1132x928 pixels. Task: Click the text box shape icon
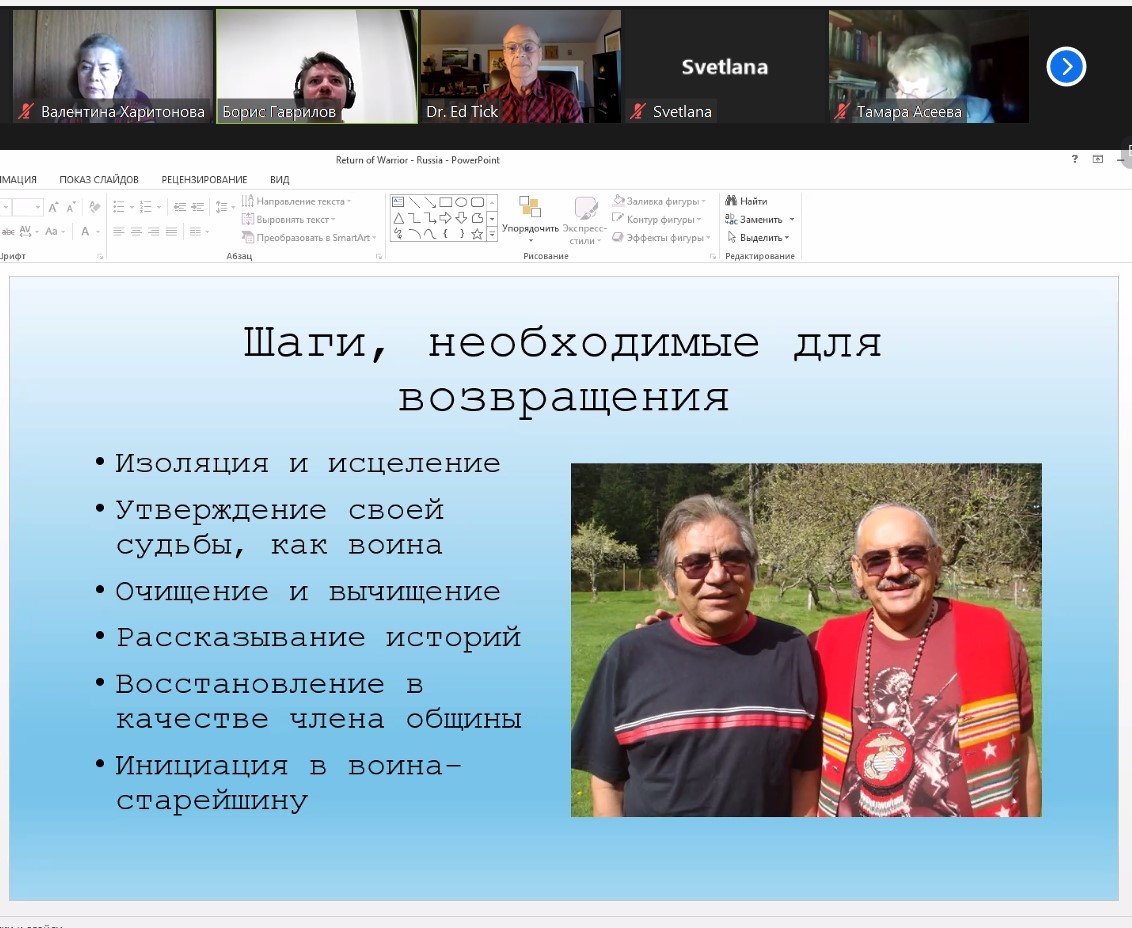[398, 202]
